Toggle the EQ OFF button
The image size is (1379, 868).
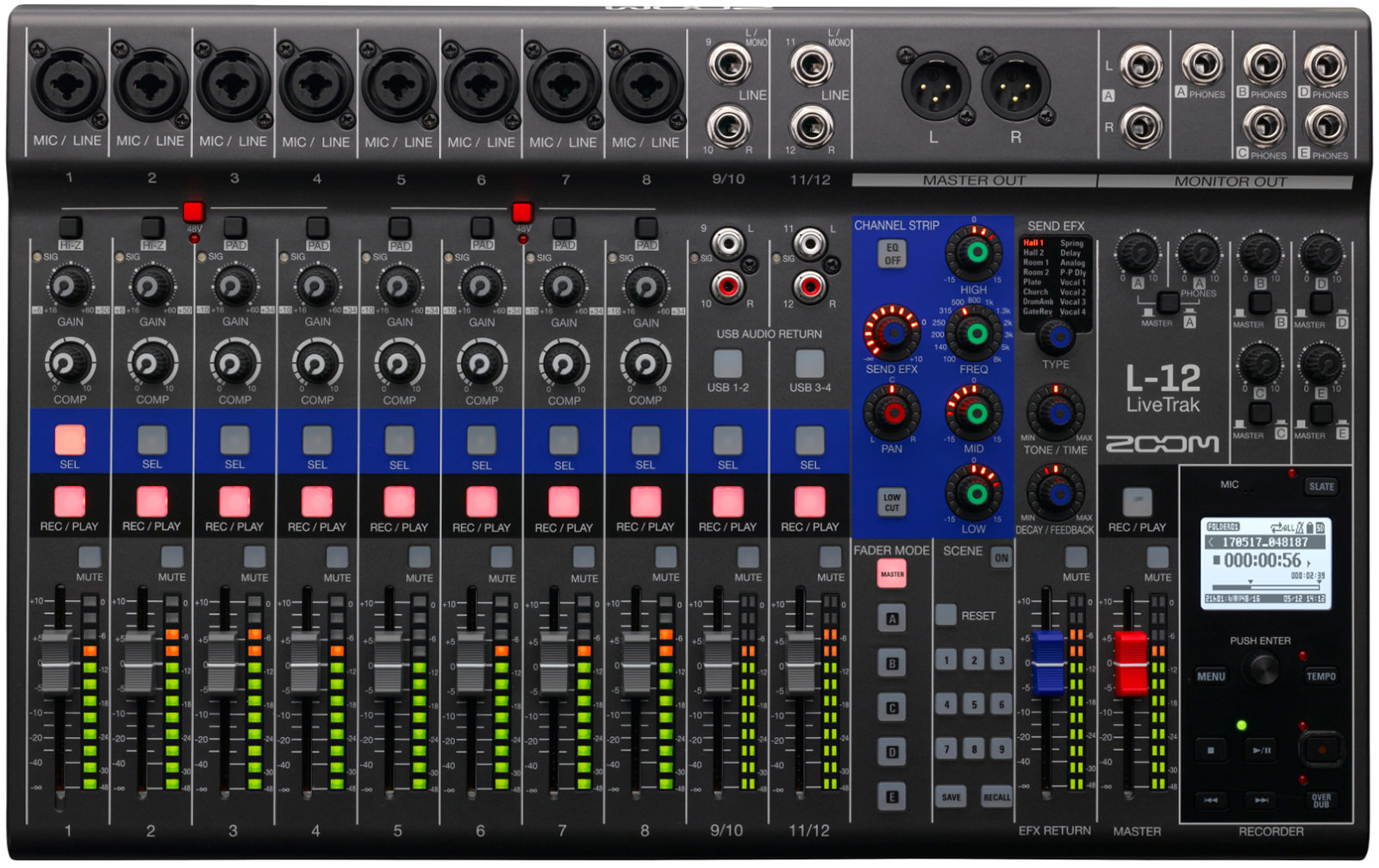(x=893, y=253)
